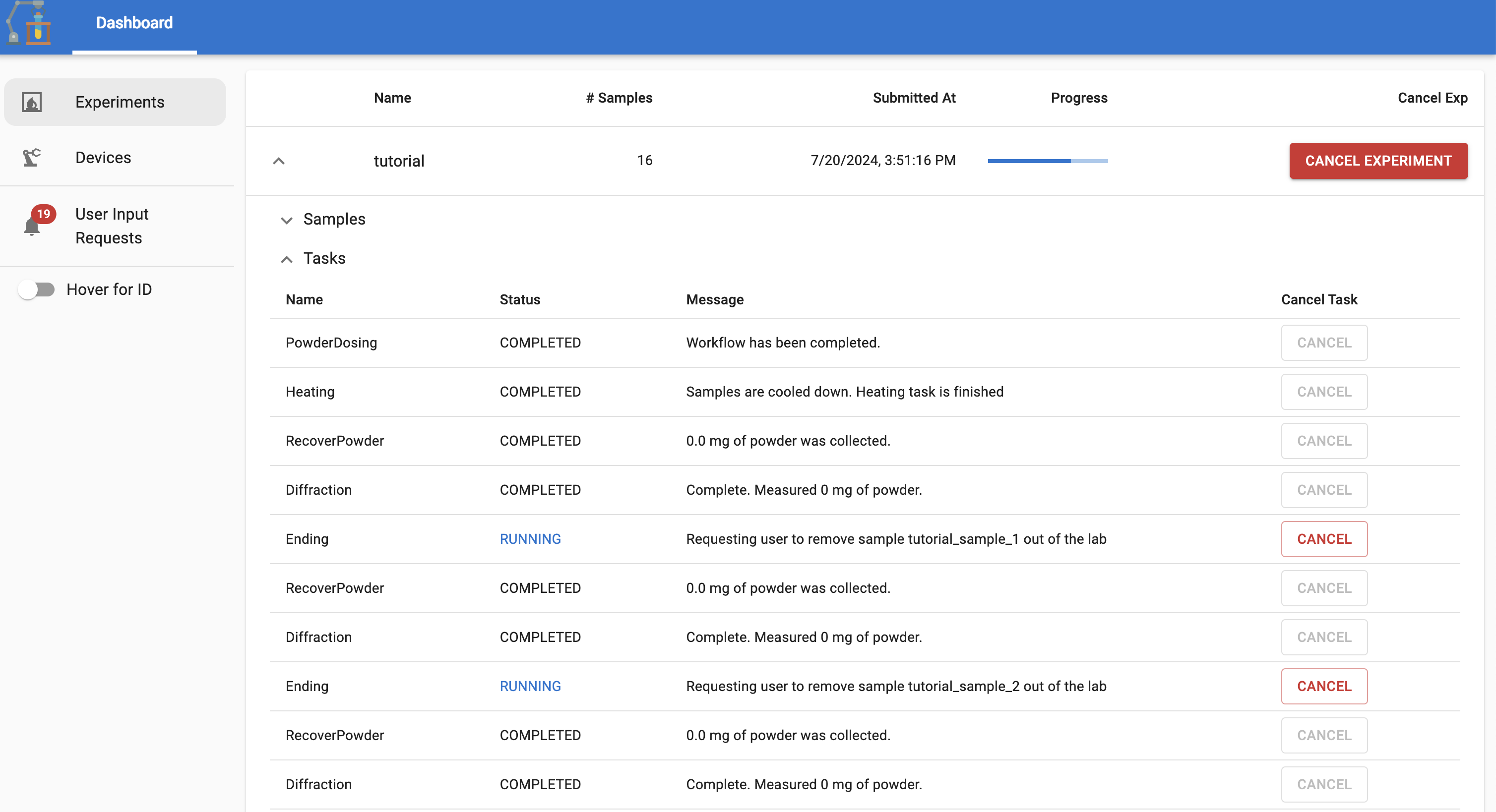Click RUNNING status of tutorial_sample_1 Ending
This screenshot has height=812, width=1496.
[x=530, y=539]
